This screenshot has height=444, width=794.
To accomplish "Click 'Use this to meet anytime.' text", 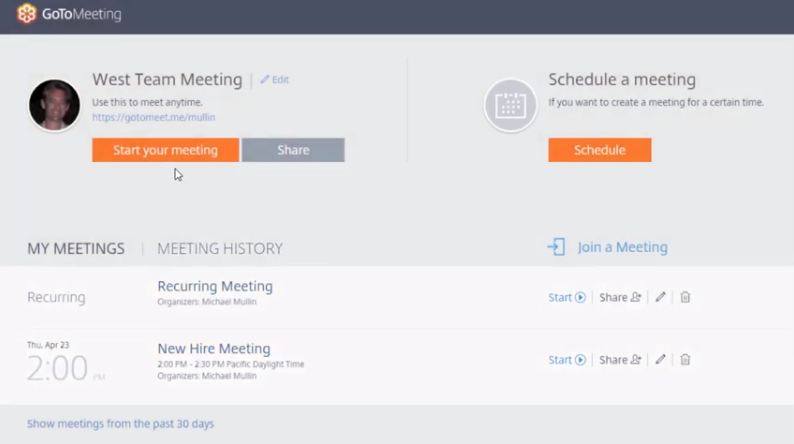I will [147, 102].
